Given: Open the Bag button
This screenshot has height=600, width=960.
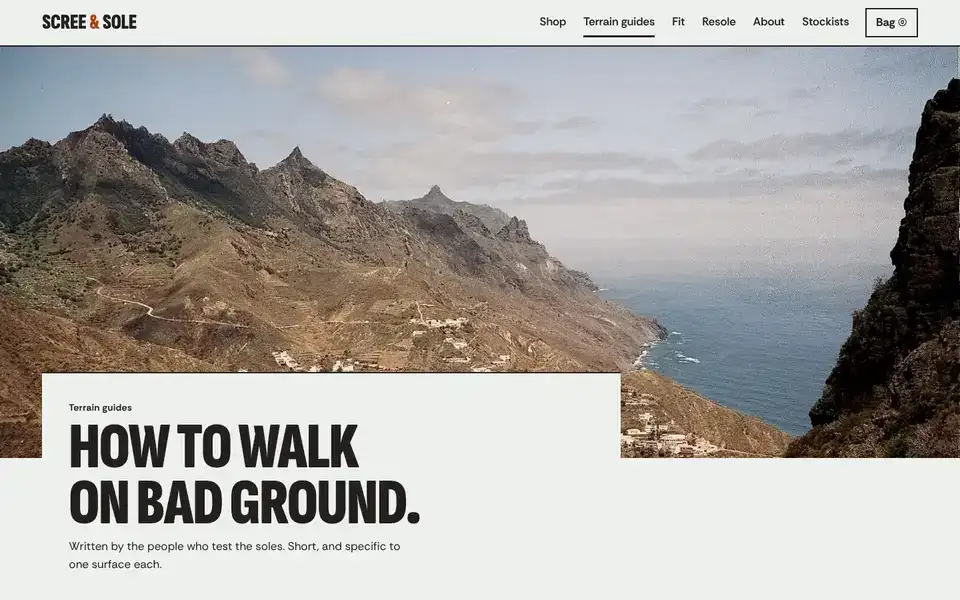Looking at the screenshot, I should (x=891, y=23).
